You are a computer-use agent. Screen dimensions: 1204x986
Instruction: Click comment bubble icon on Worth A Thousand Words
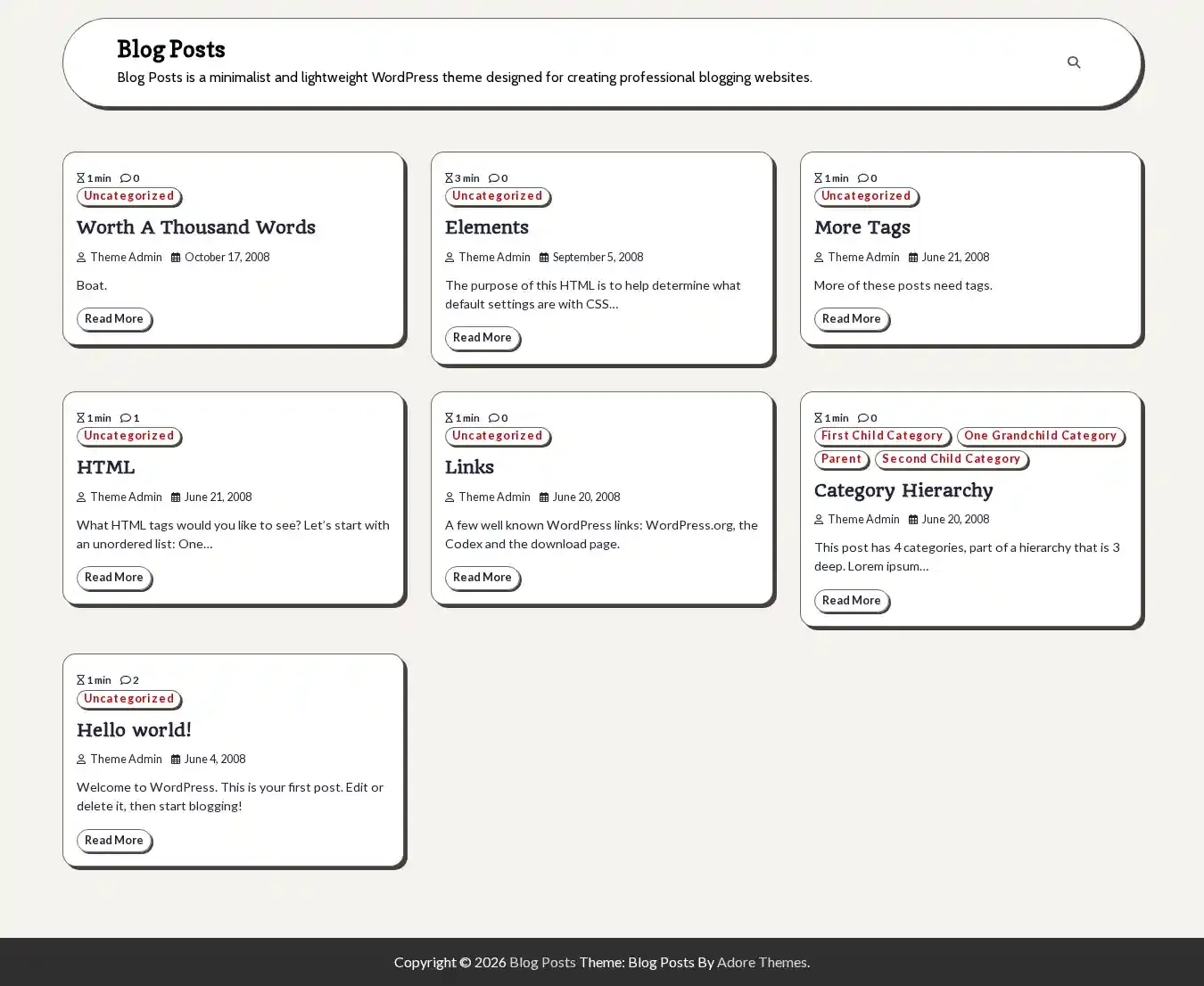pos(126,178)
